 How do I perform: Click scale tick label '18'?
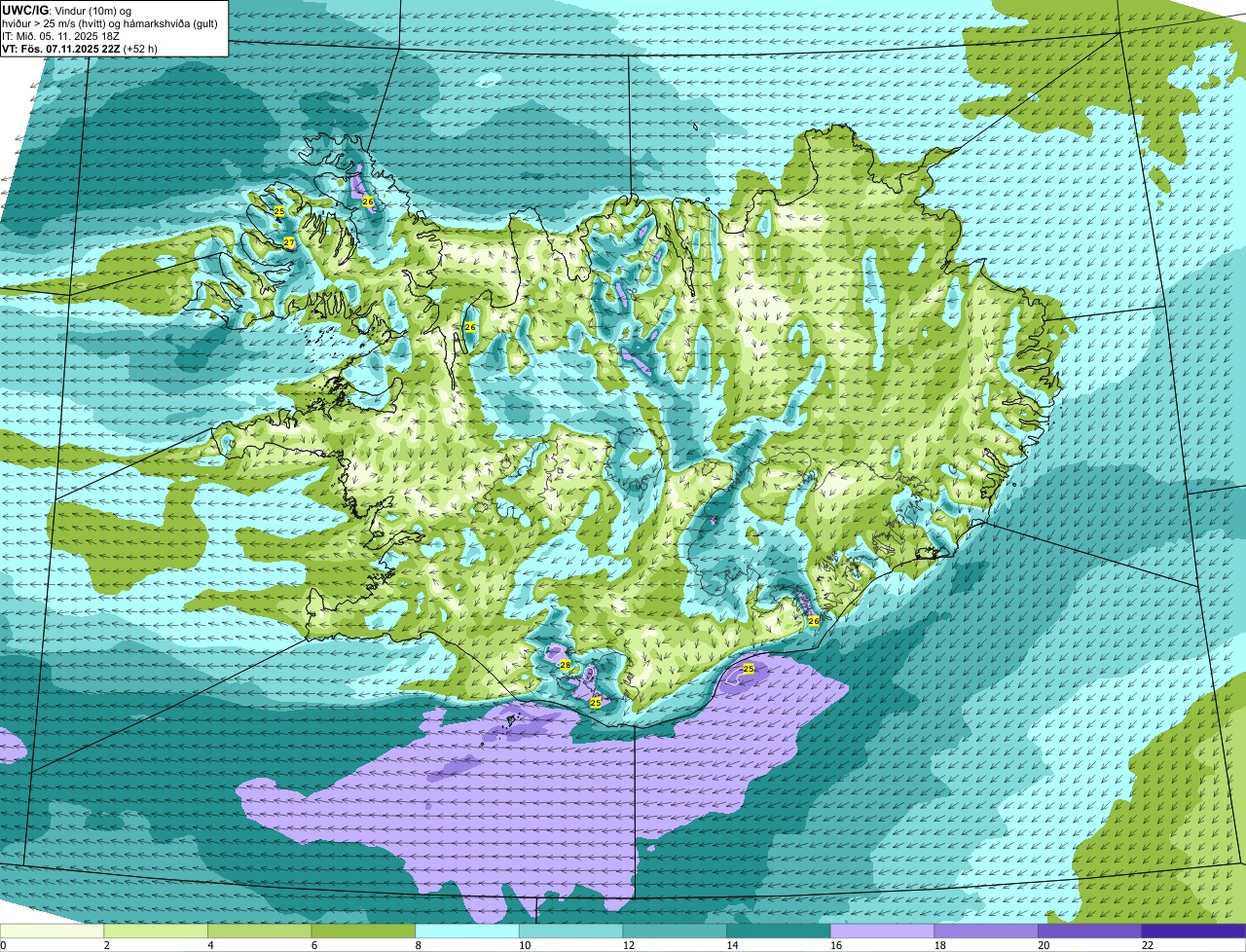939,944
